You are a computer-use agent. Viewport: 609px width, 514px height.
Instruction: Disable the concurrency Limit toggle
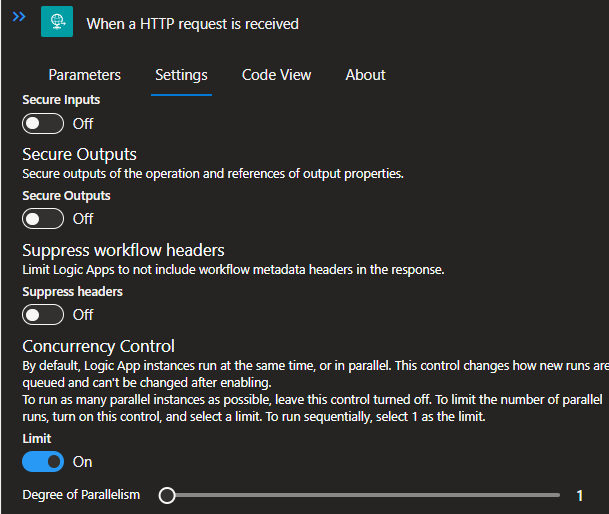pyautogui.click(x=43, y=462)
